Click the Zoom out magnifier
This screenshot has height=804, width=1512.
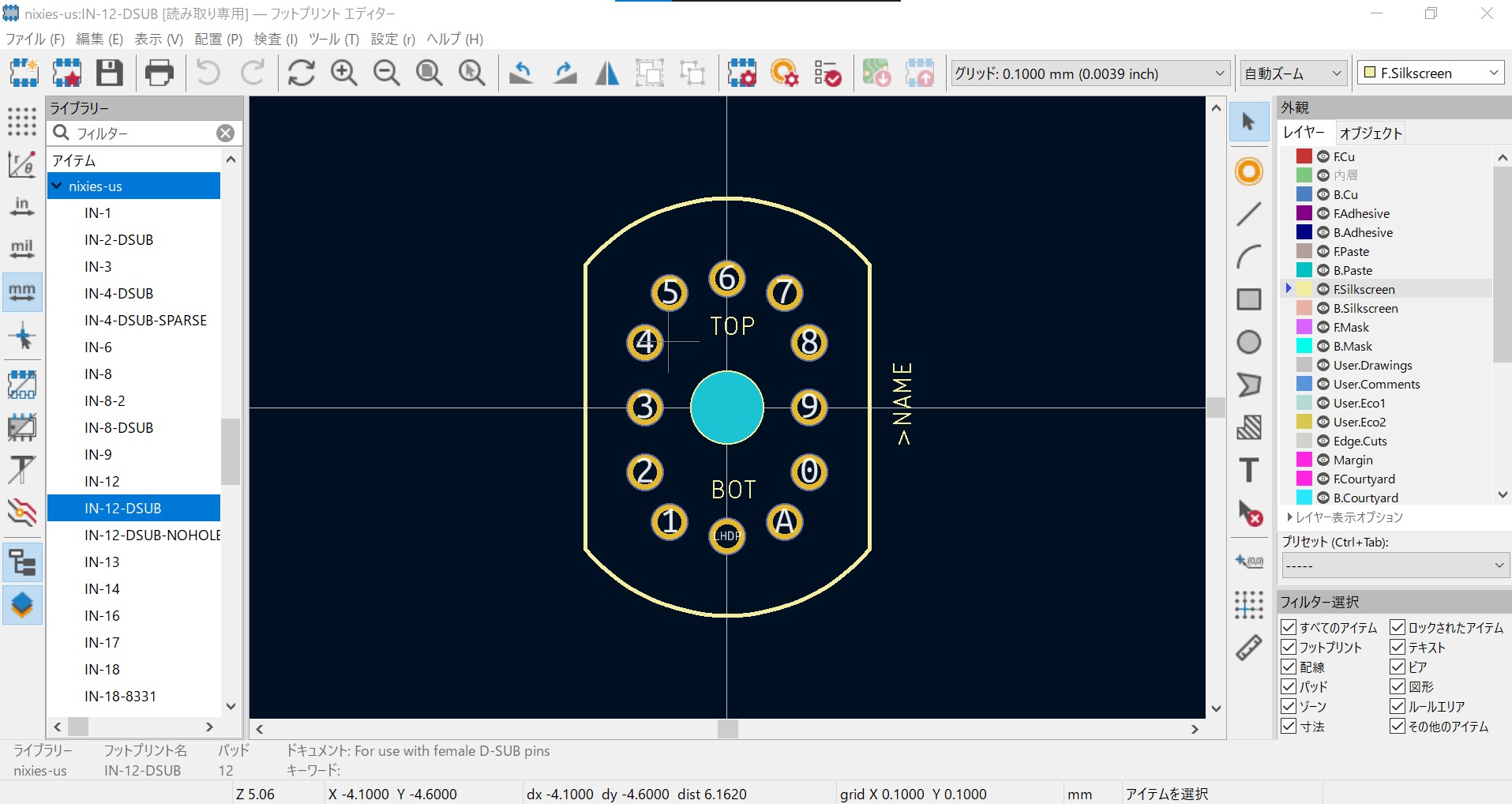[x=387, y=73]
